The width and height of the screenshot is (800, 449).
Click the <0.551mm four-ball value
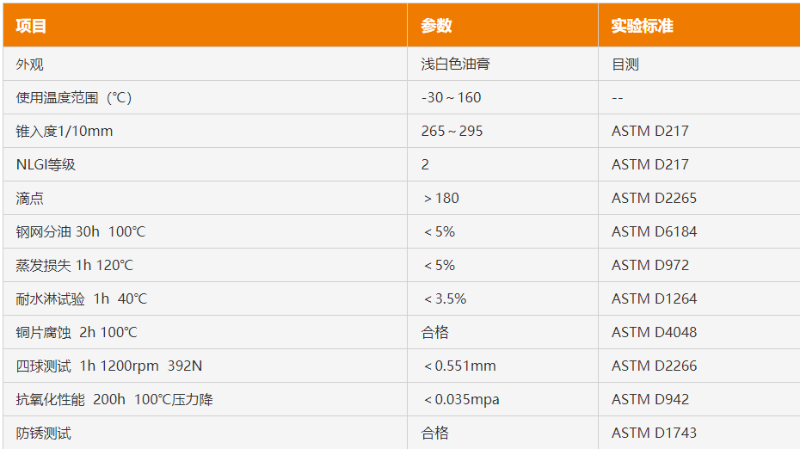[460, 366]
